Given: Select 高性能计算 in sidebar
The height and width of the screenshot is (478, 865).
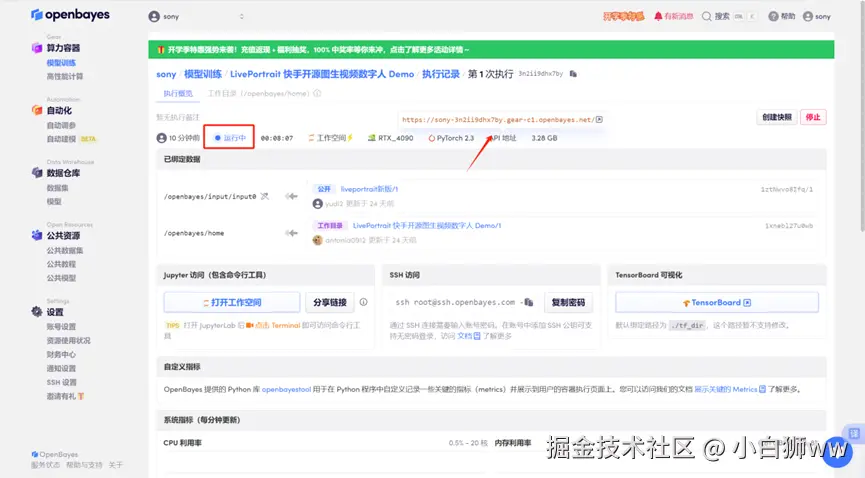Looking at the screenshot, I should click(x=65, y=77).
